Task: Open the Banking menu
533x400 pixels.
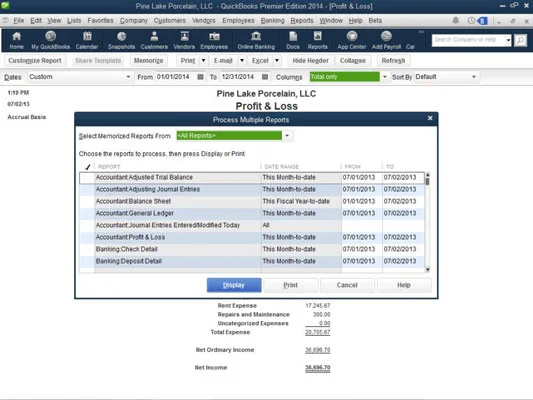Action: (x=273, y=21)
